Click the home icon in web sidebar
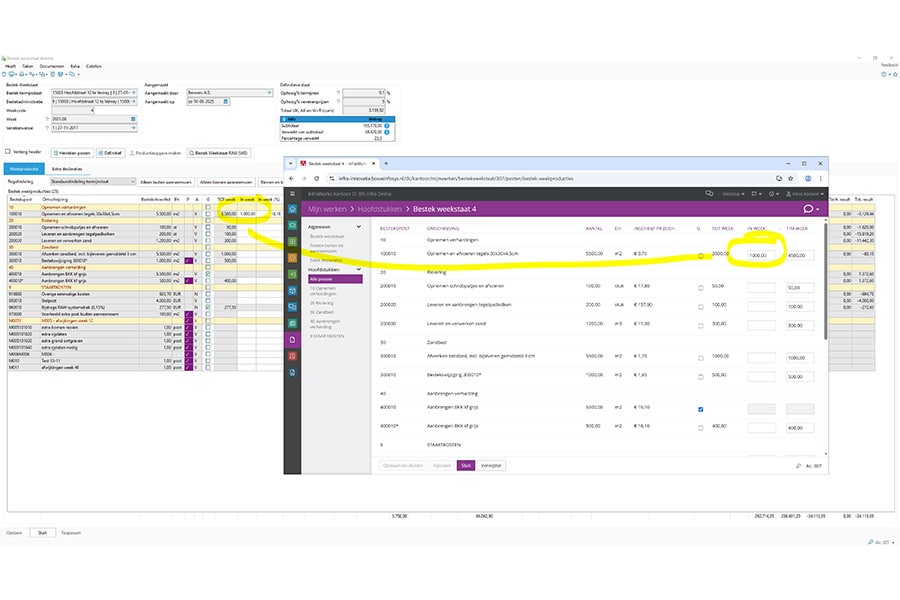 (292, 209)
